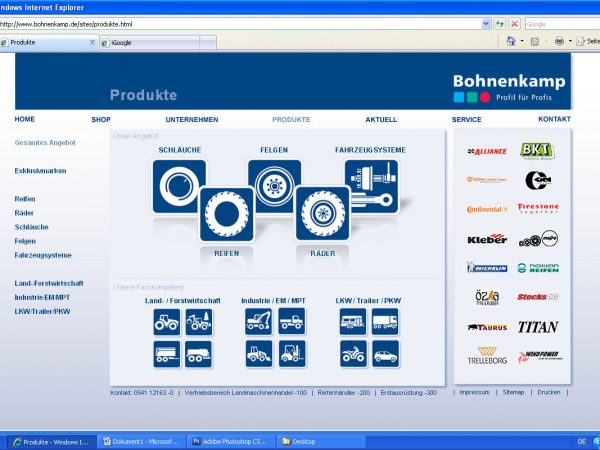
Task: Open the dropdown arrow next to print icon
Action: point(570,41)
